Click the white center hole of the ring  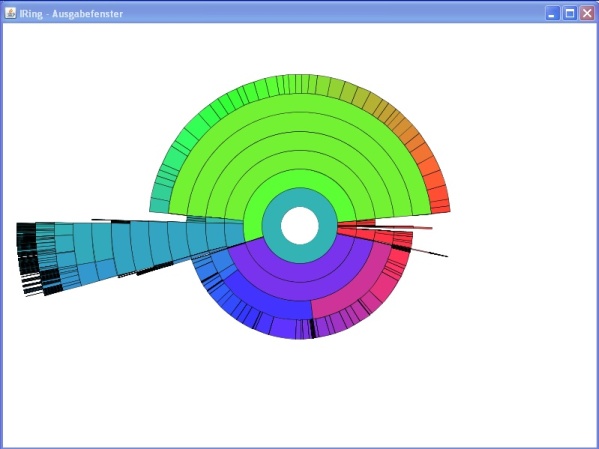click(300, 225)
